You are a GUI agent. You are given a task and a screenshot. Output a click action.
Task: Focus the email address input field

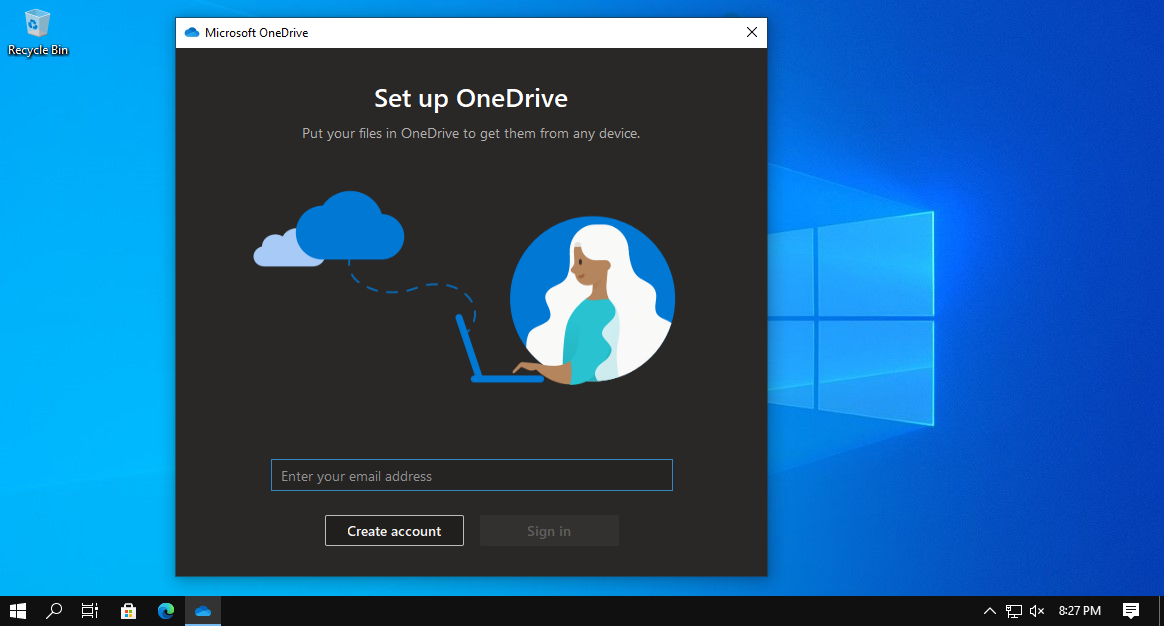click(471, 475)
